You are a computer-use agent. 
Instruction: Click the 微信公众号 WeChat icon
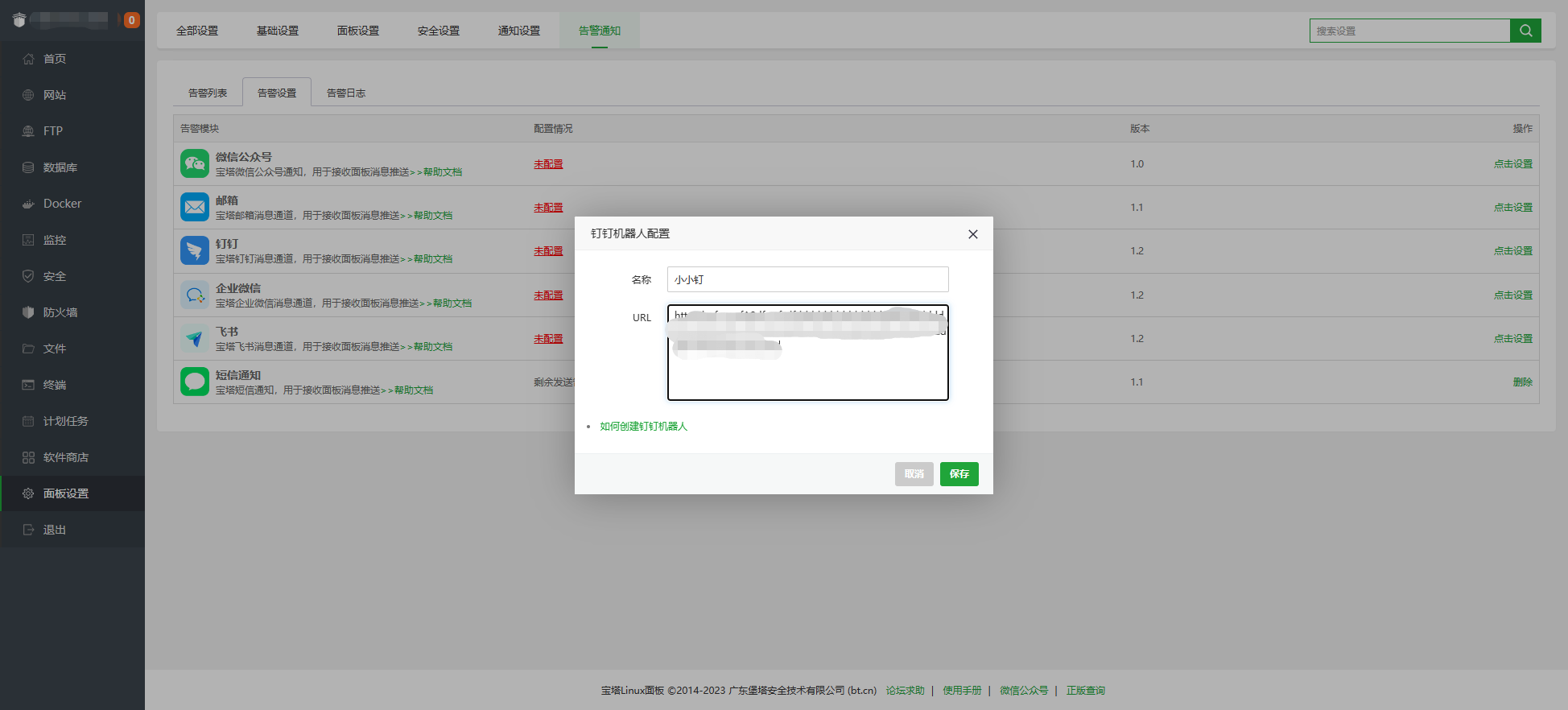(195, 163)
